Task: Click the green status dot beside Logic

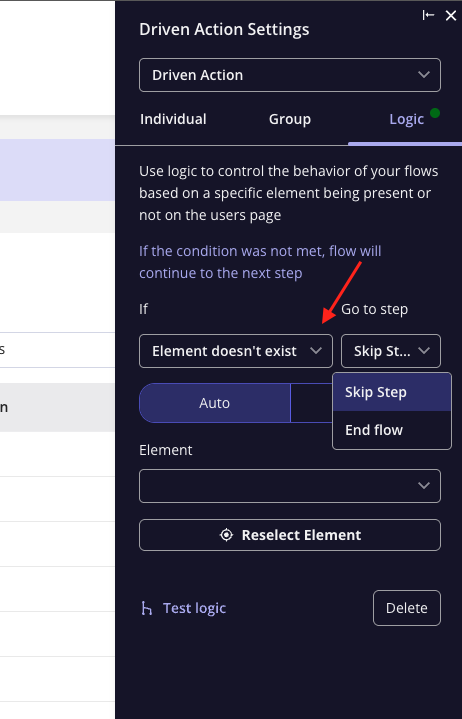Action: 435,113
